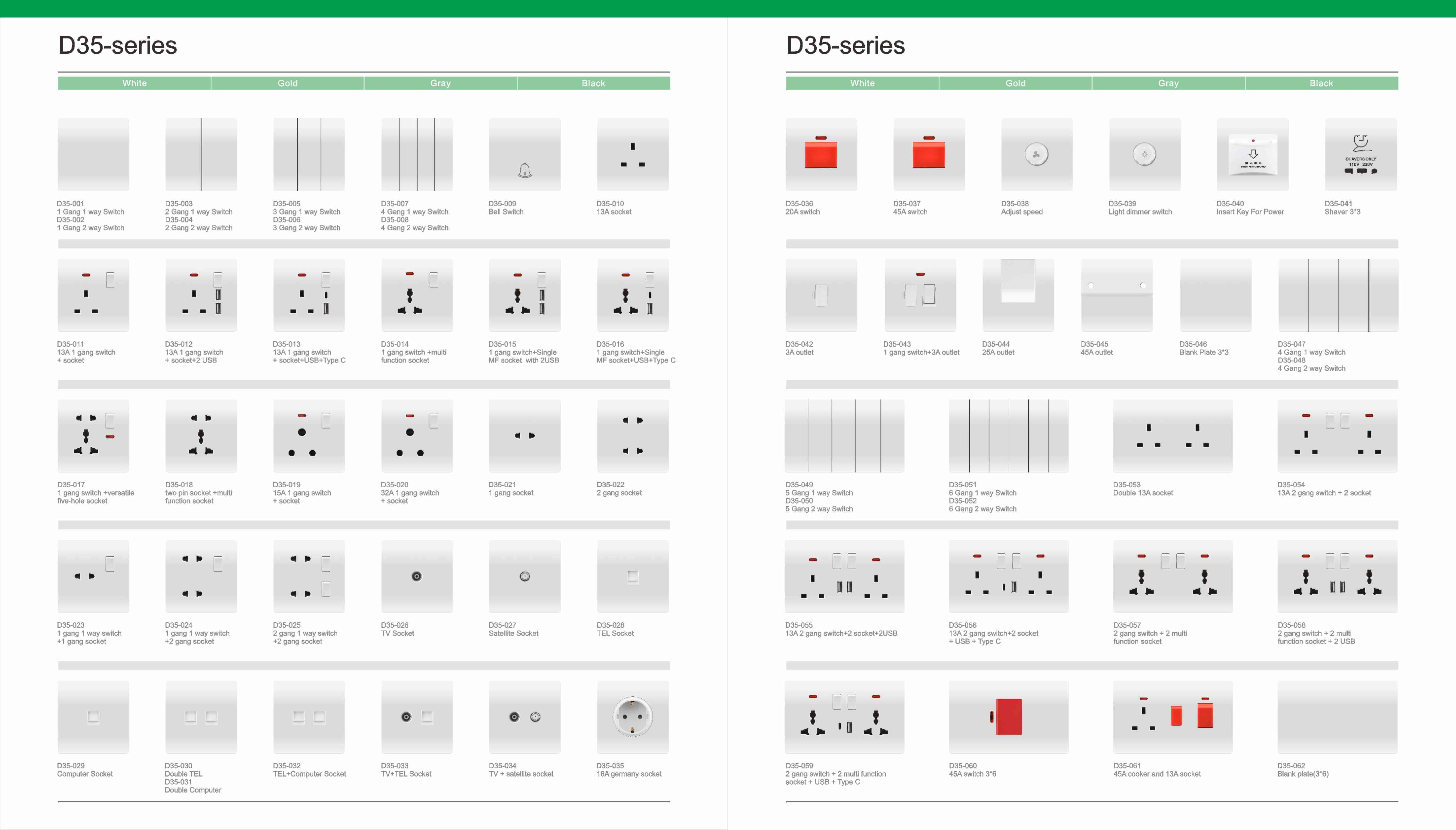
Task: Switch to Gold tab on left page
Action: pyautogui.click(x=287, y=83)
